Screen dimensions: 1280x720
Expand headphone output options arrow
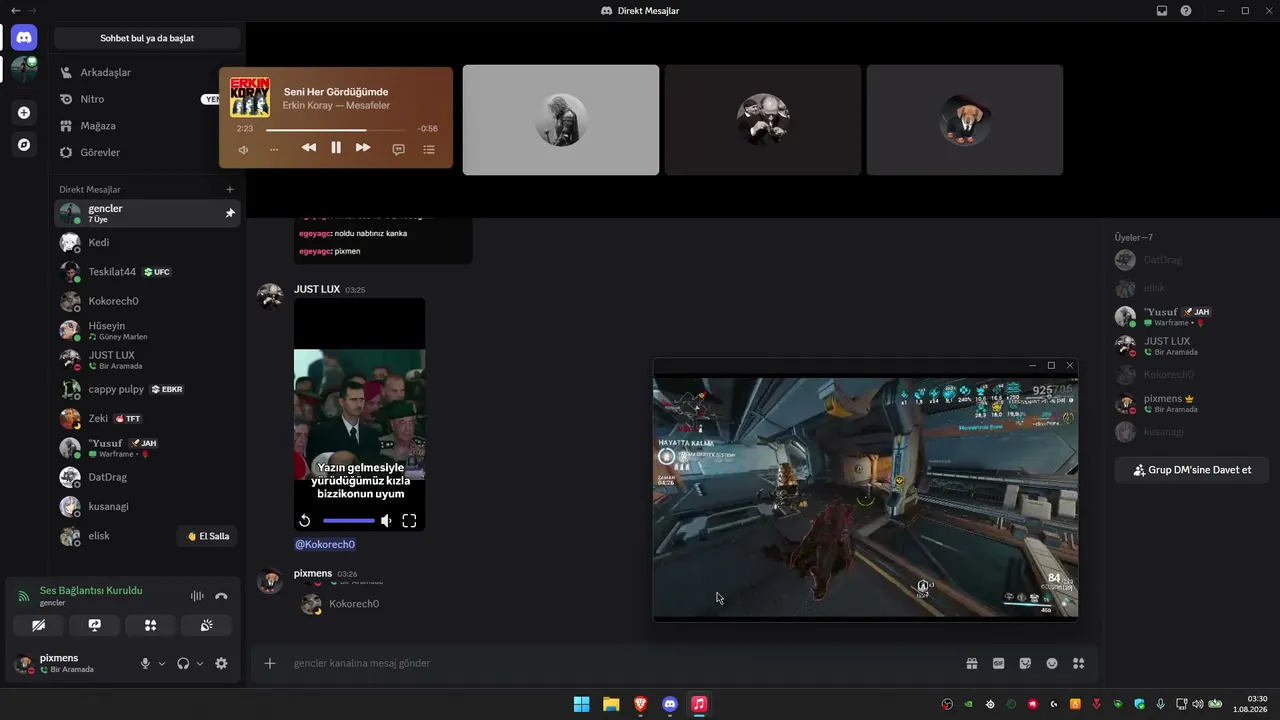(x=200, y=663)
